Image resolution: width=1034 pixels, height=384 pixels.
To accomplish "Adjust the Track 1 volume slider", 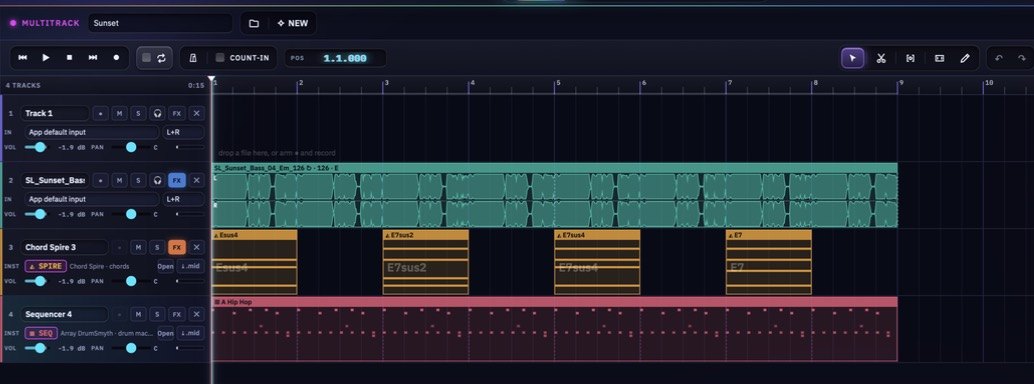I will pyautogui.click(x=38, y=147).
